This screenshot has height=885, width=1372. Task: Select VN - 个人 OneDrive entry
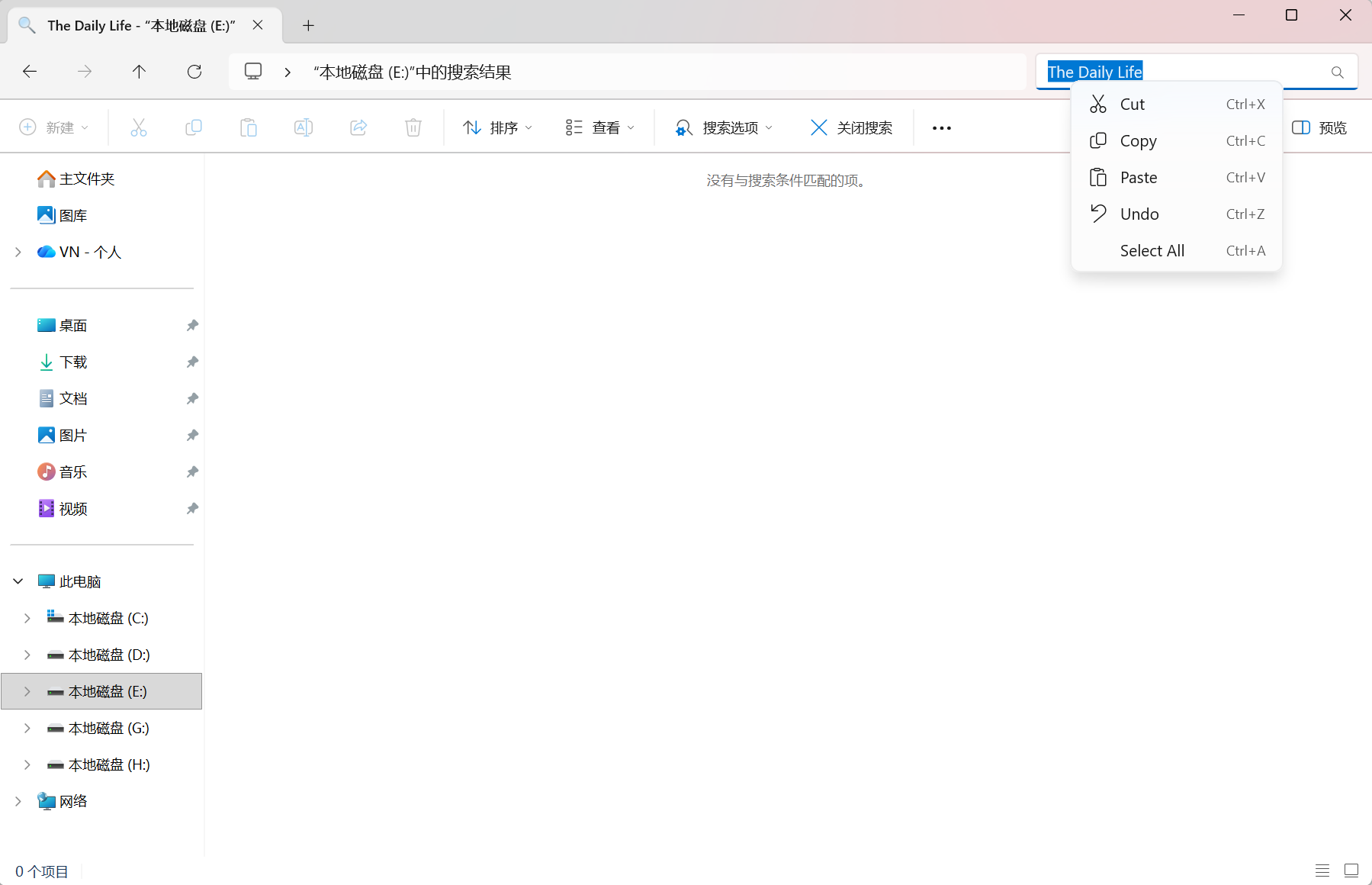(79, 252)
